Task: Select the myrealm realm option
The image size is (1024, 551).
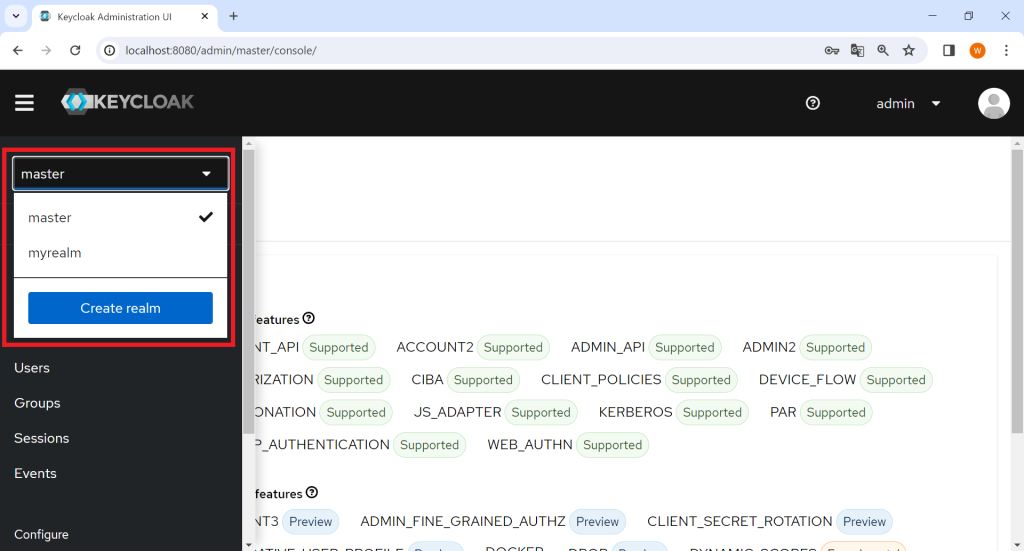Action: click(120, 253)
